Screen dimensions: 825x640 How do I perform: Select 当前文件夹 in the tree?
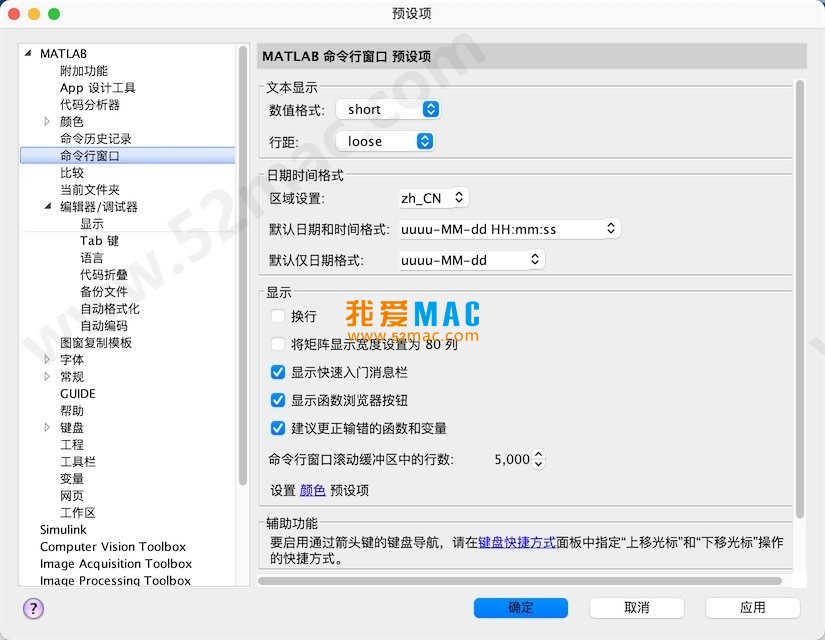[89, 189]
